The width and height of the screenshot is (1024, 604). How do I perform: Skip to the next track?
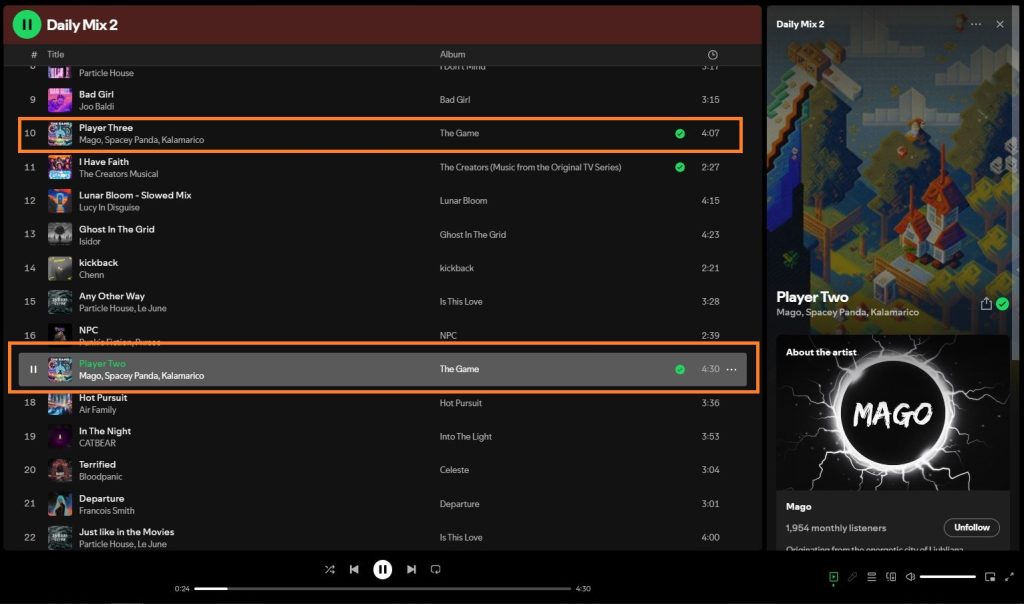[x=411, y=569]
